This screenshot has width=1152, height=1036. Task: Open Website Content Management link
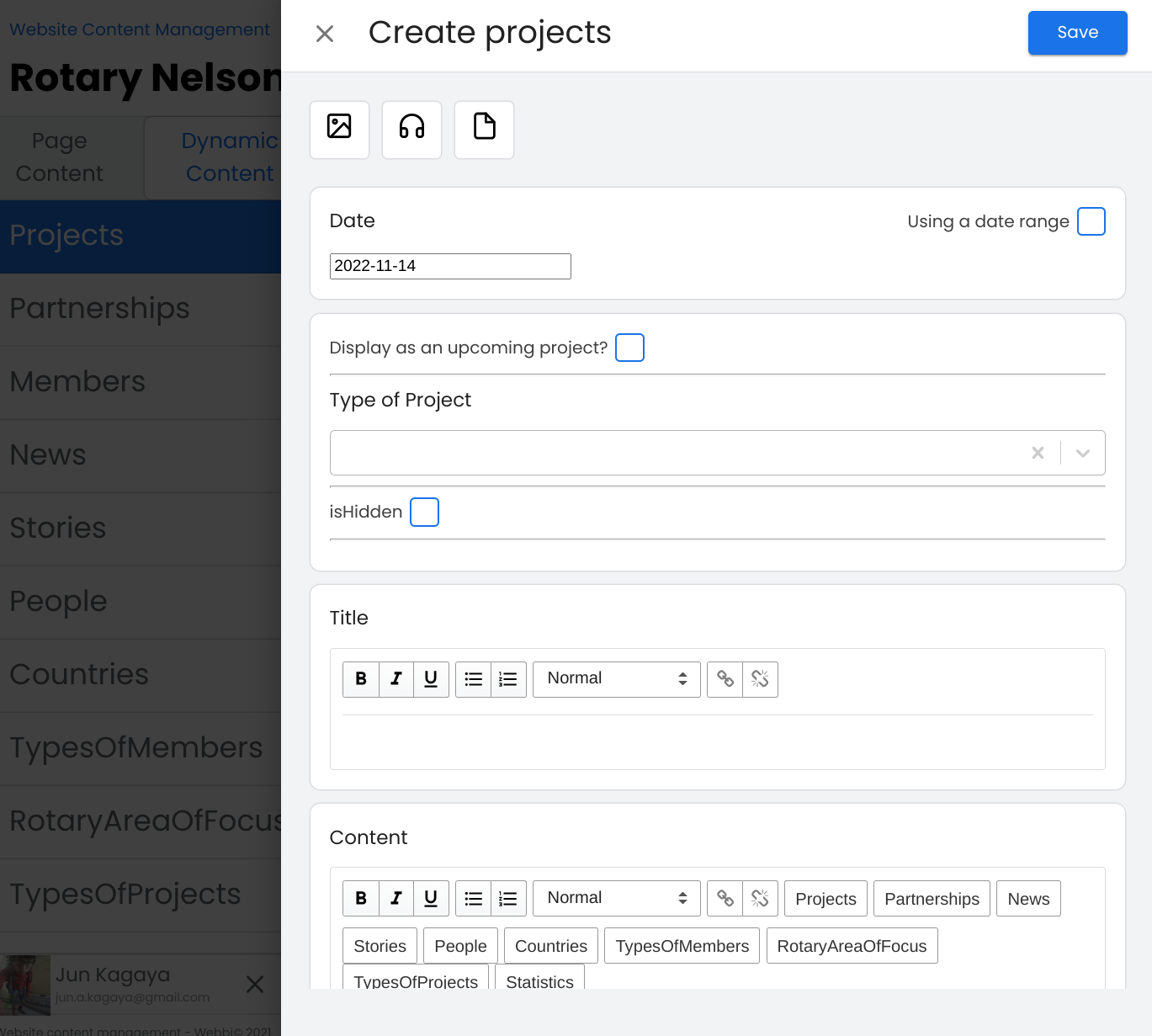(x=140, y=29)
